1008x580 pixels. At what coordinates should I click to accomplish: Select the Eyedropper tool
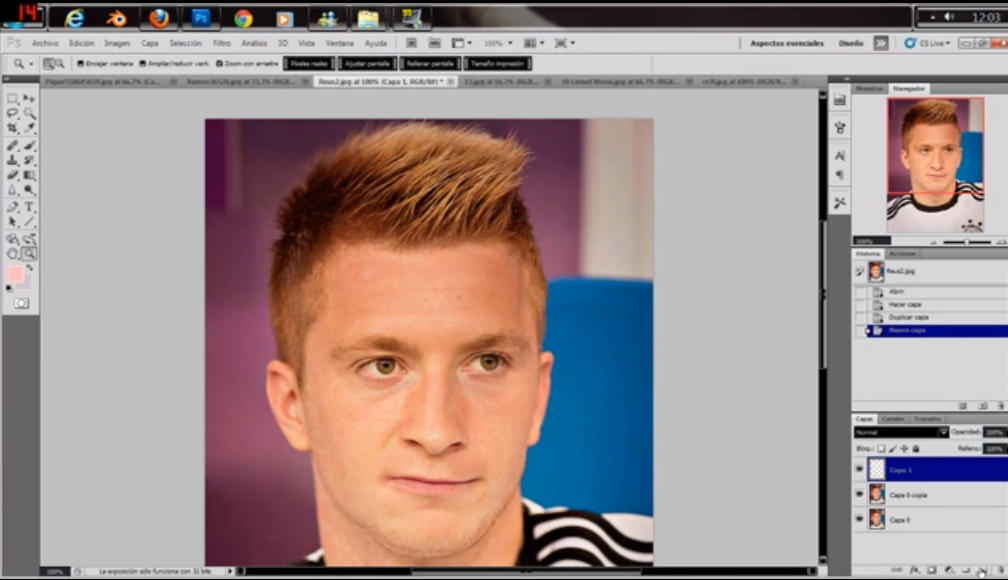(29, 129)
